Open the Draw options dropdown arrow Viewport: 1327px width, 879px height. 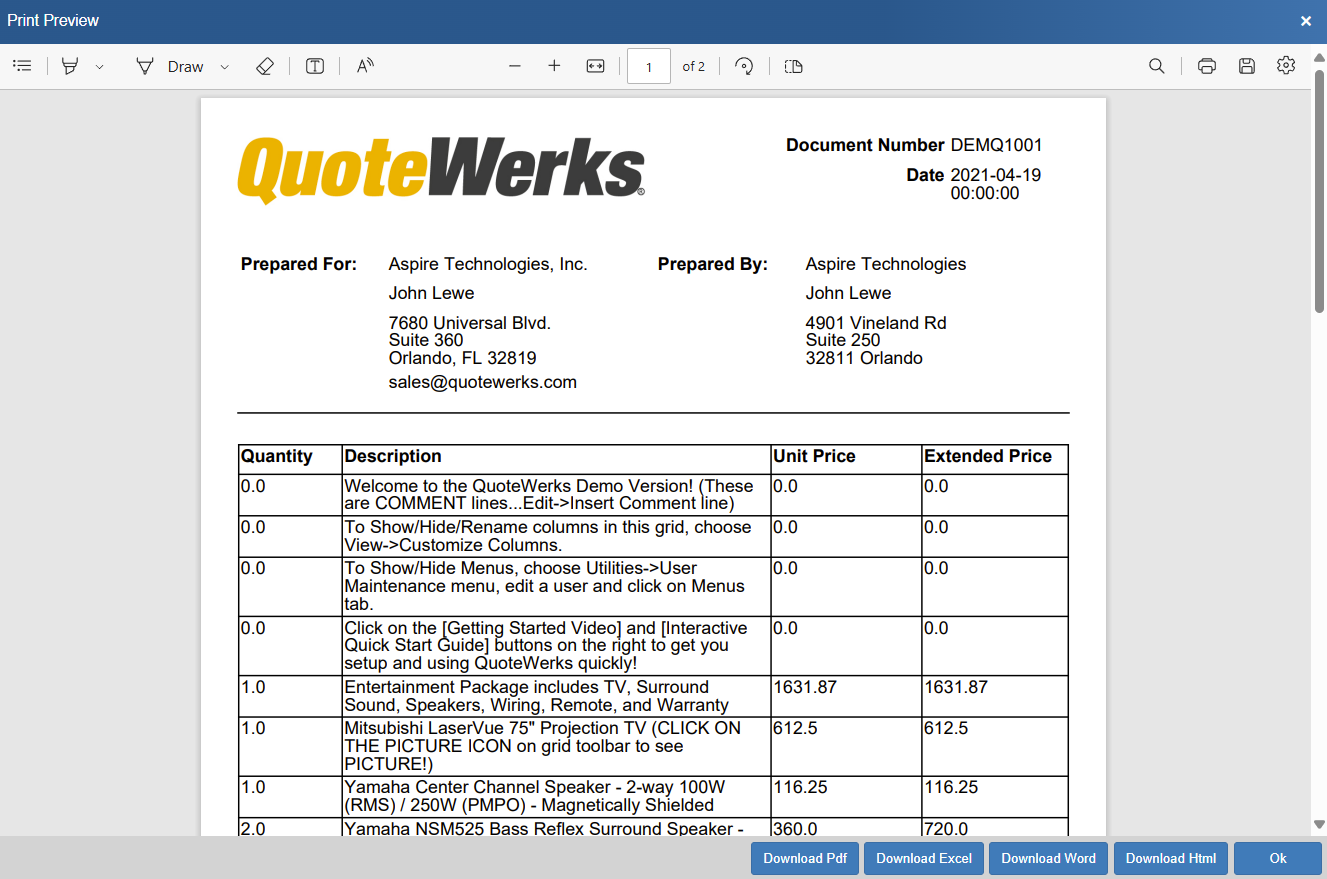(224, 67)
